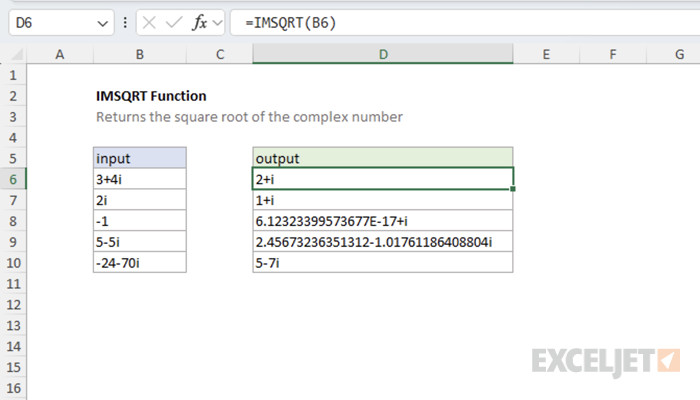The width and height of the screenshot is (700, 400).
Task: Select cell containing 5-5i
Action: 140,242
